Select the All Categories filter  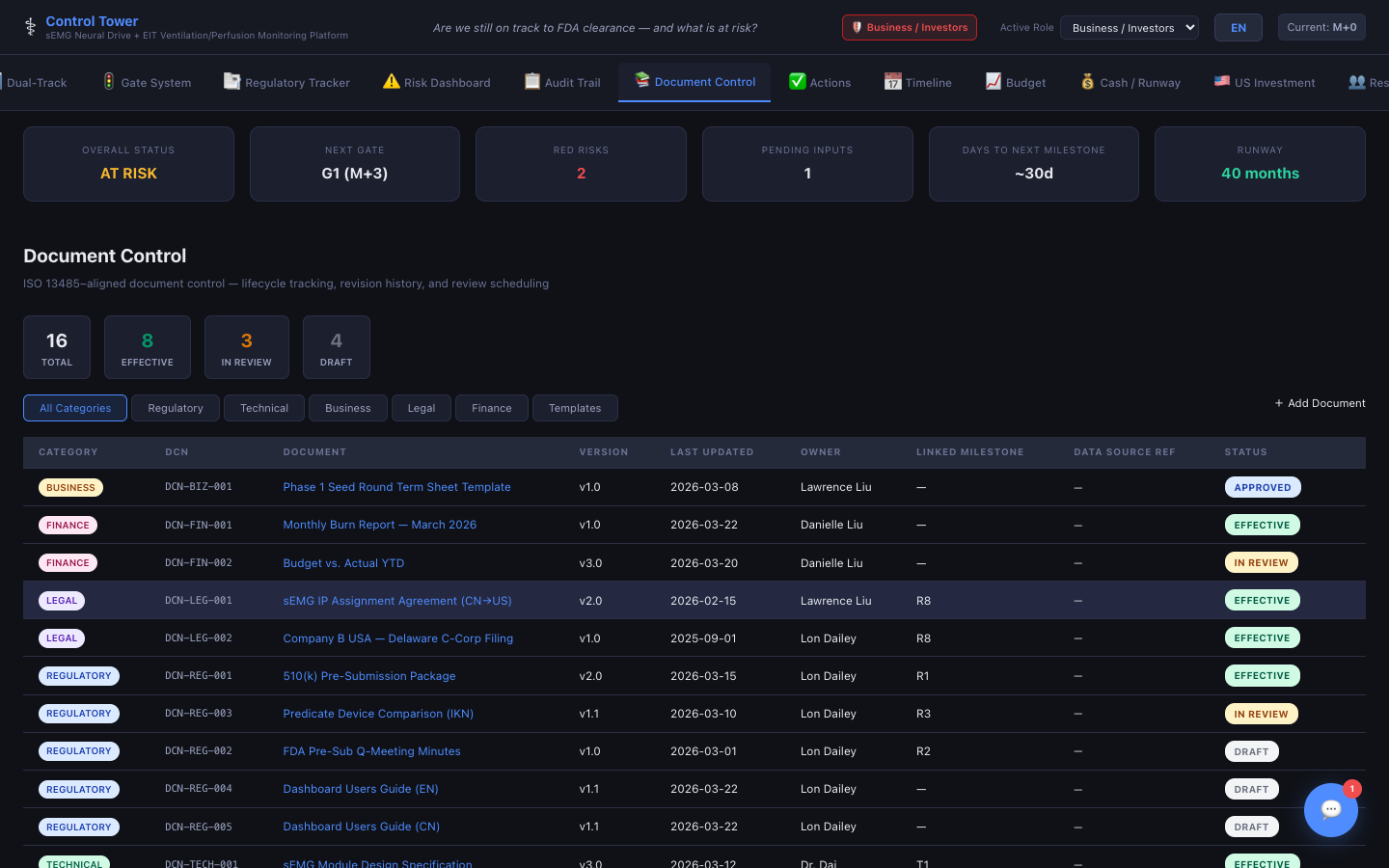coord(75,408)
